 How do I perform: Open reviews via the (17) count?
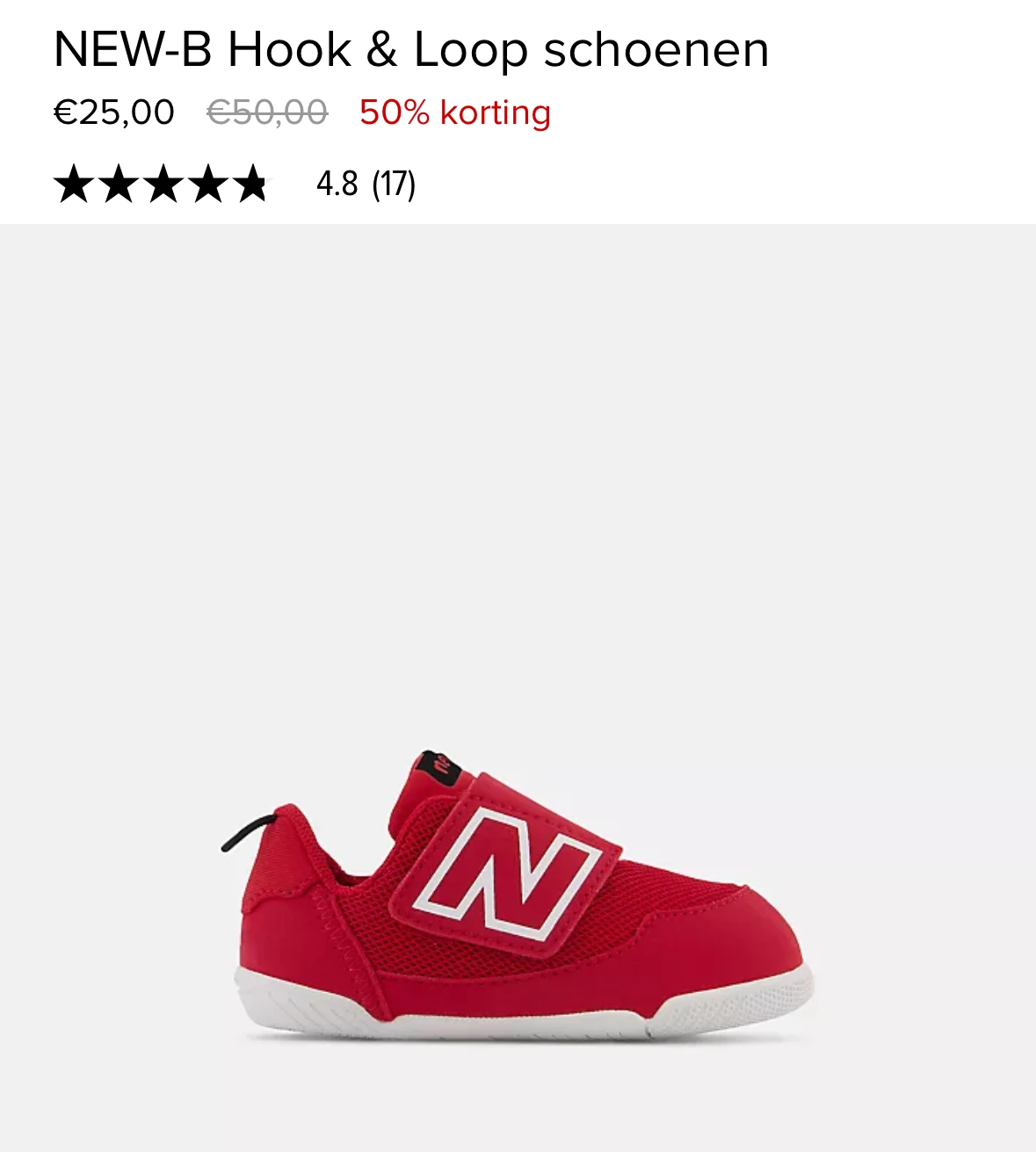click(394, 185)
